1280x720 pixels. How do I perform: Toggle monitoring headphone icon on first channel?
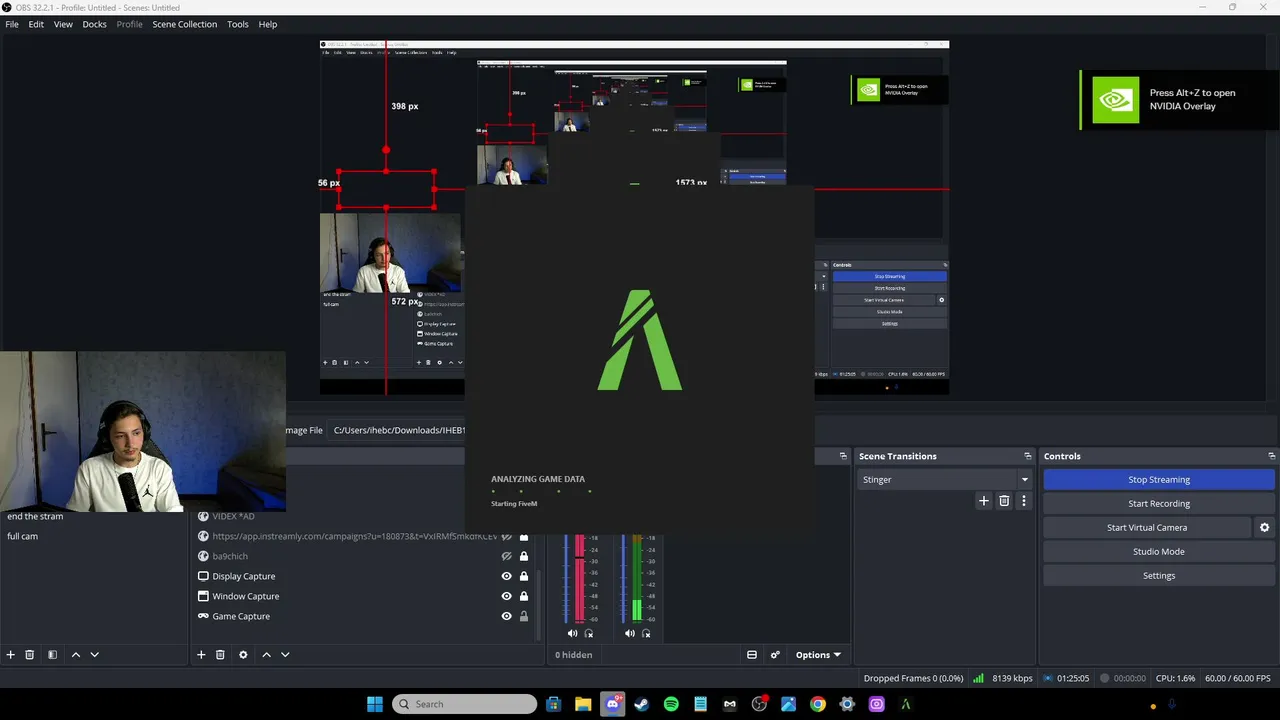click(588, 633)
